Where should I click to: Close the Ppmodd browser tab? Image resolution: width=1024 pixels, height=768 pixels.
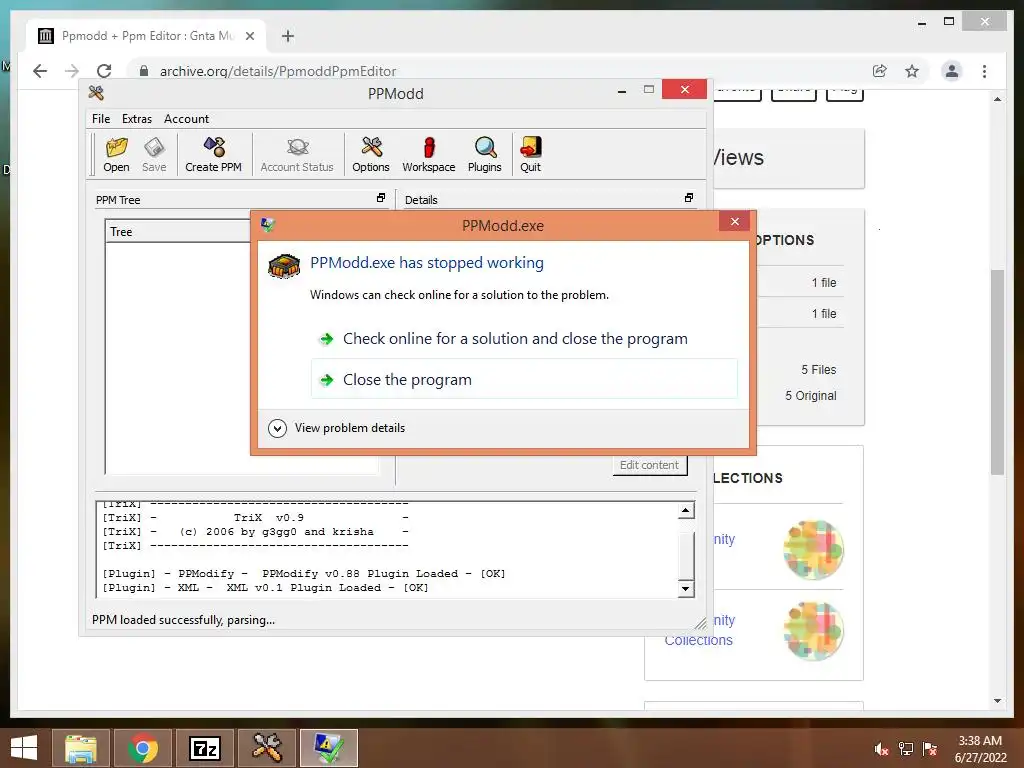coord(249,36)
